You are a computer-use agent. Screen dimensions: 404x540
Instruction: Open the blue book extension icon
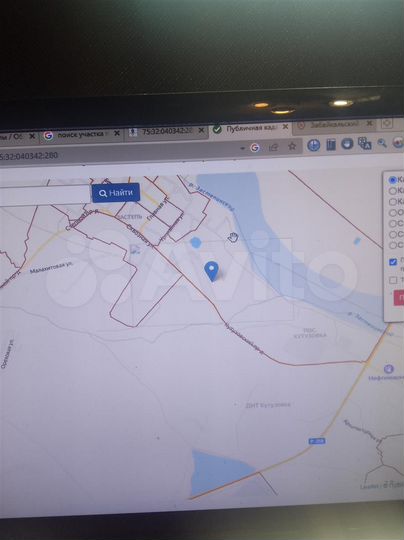331,145
